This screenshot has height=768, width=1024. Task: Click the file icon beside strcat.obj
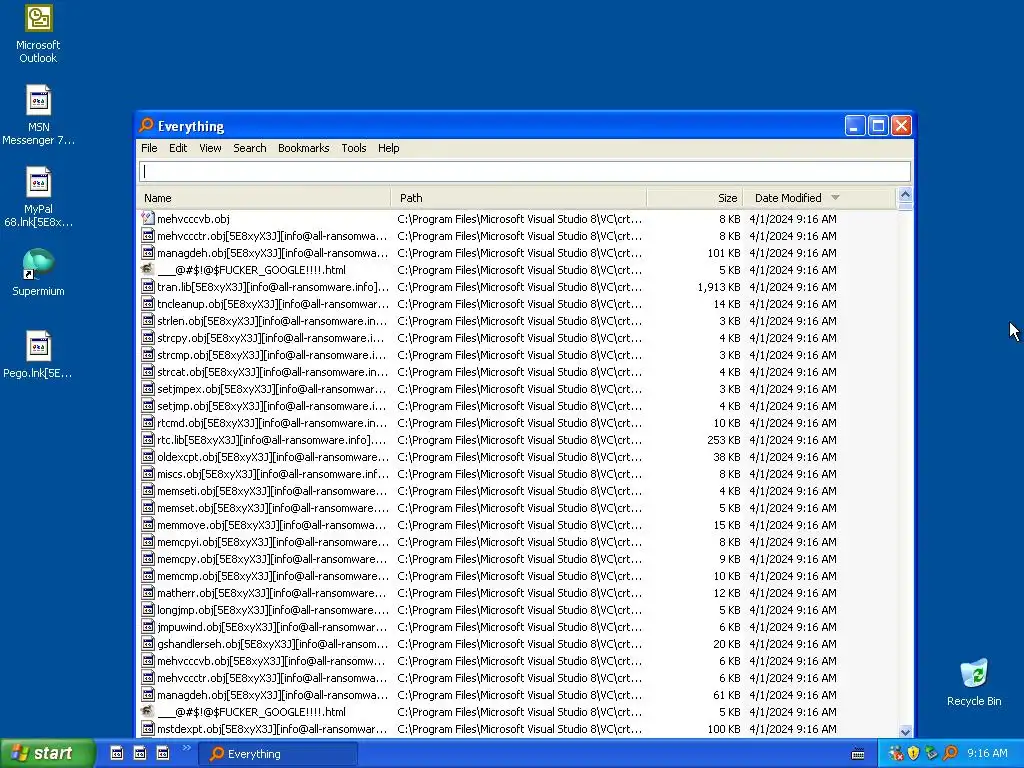[148, 372]
